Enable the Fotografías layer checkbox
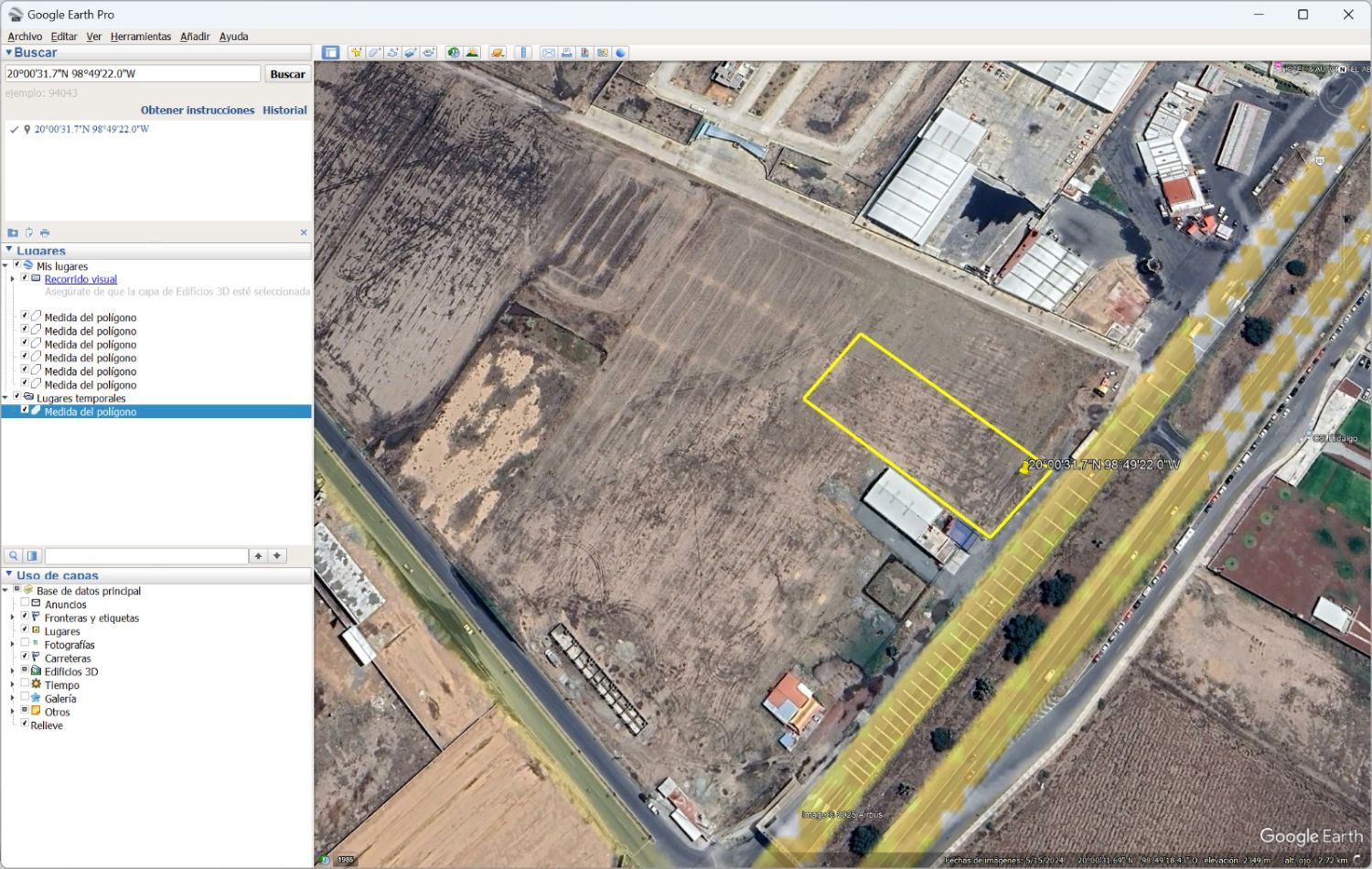 [25, 643]
